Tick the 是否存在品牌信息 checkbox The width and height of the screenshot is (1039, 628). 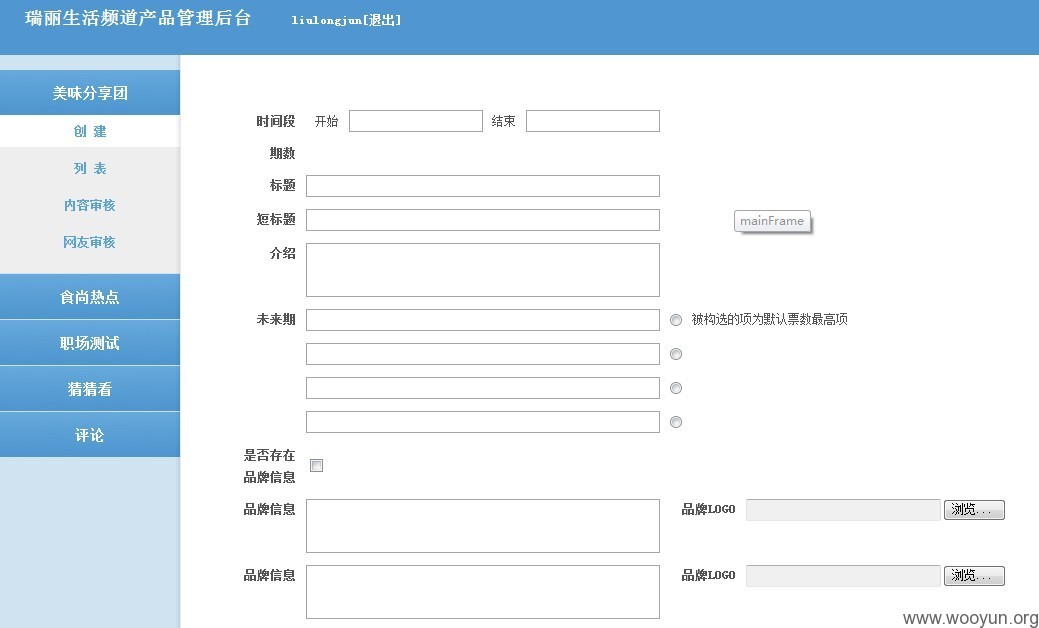(317, 466)
